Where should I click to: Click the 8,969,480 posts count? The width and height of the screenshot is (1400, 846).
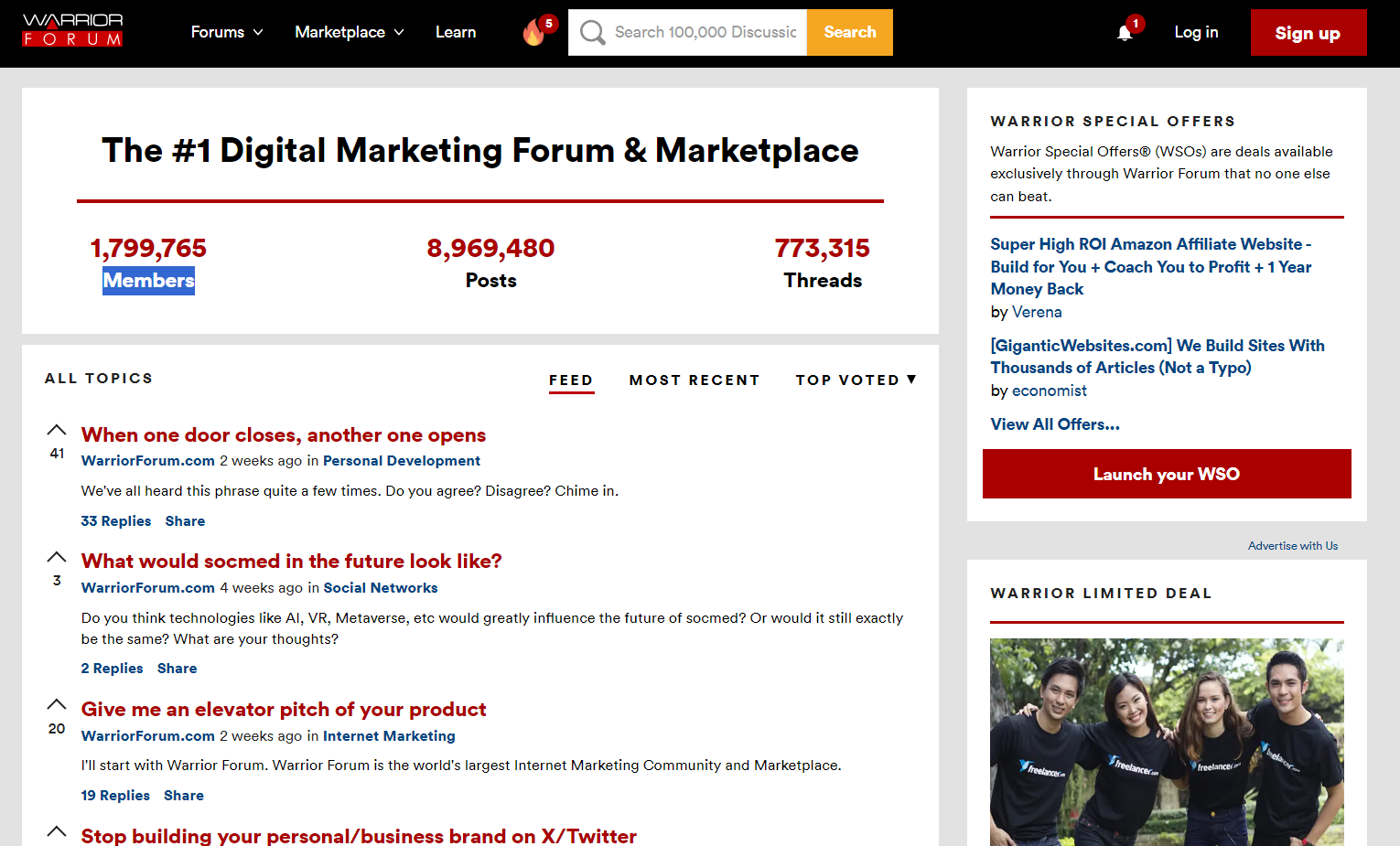coord(491,248)
